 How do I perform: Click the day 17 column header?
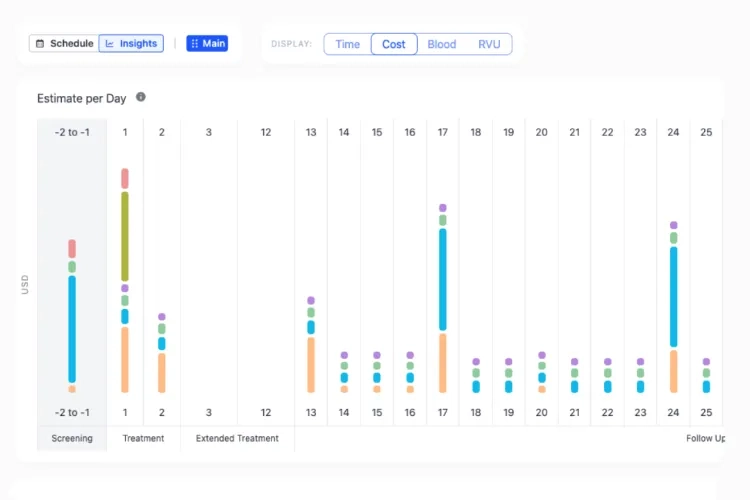click(443, 132)
